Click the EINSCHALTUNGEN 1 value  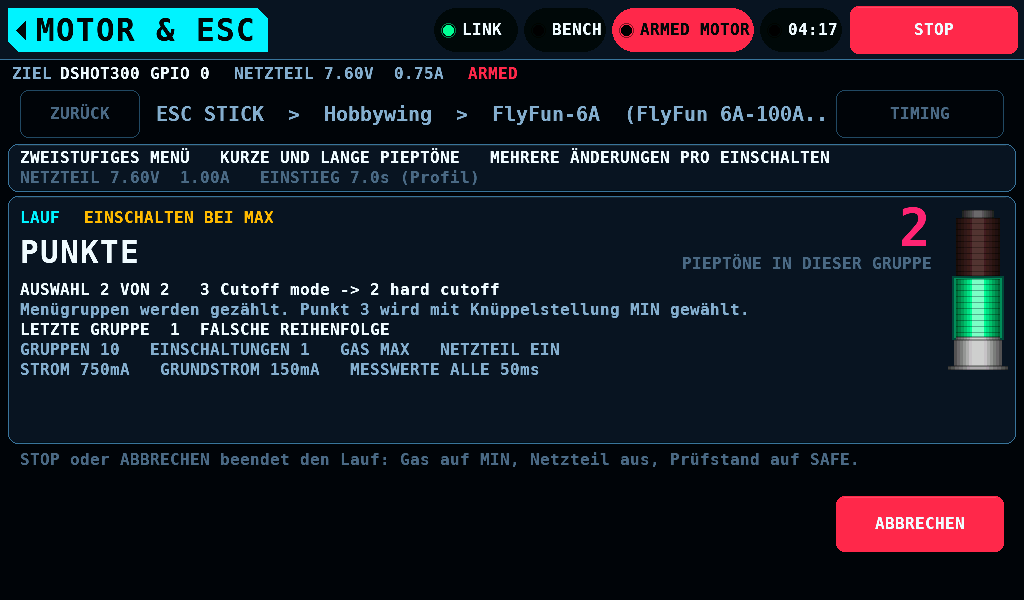tap(230, 349)
